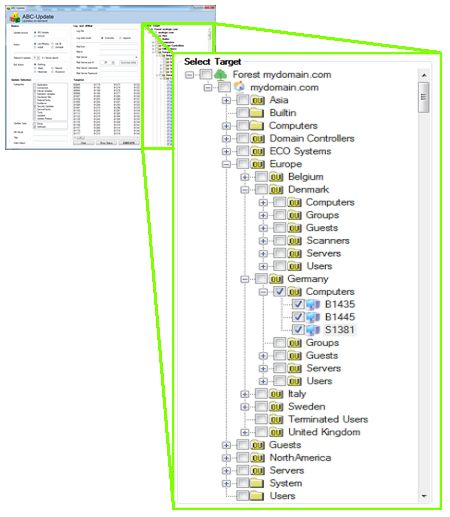Click the Forest mydomain.com tree icon
The width and height of the screenshot is (450, 517).
click(221, 74)
